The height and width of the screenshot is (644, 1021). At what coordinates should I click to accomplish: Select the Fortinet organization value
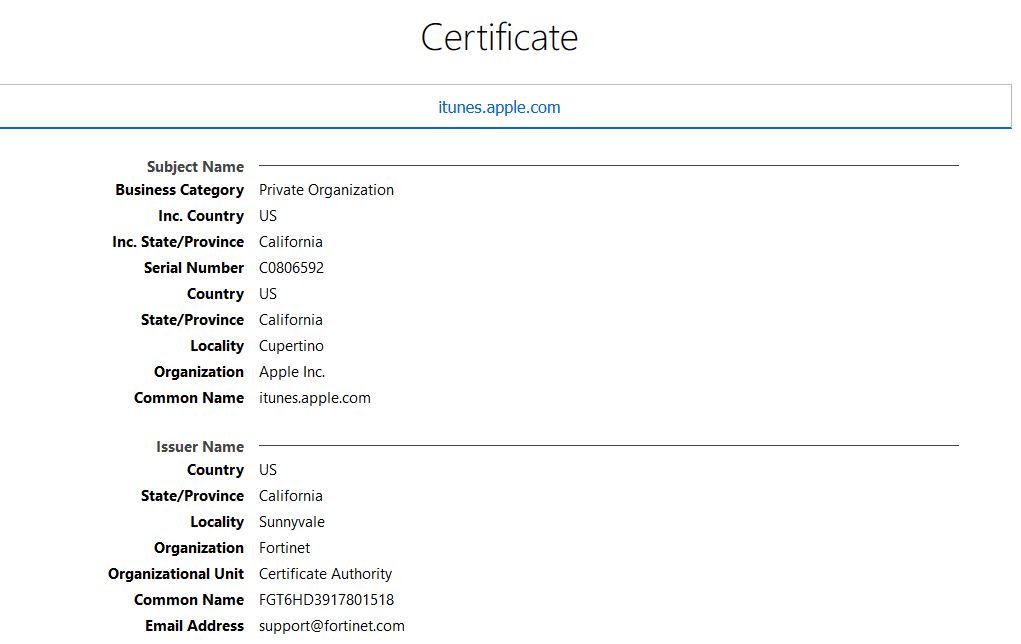tap(284, 548)
